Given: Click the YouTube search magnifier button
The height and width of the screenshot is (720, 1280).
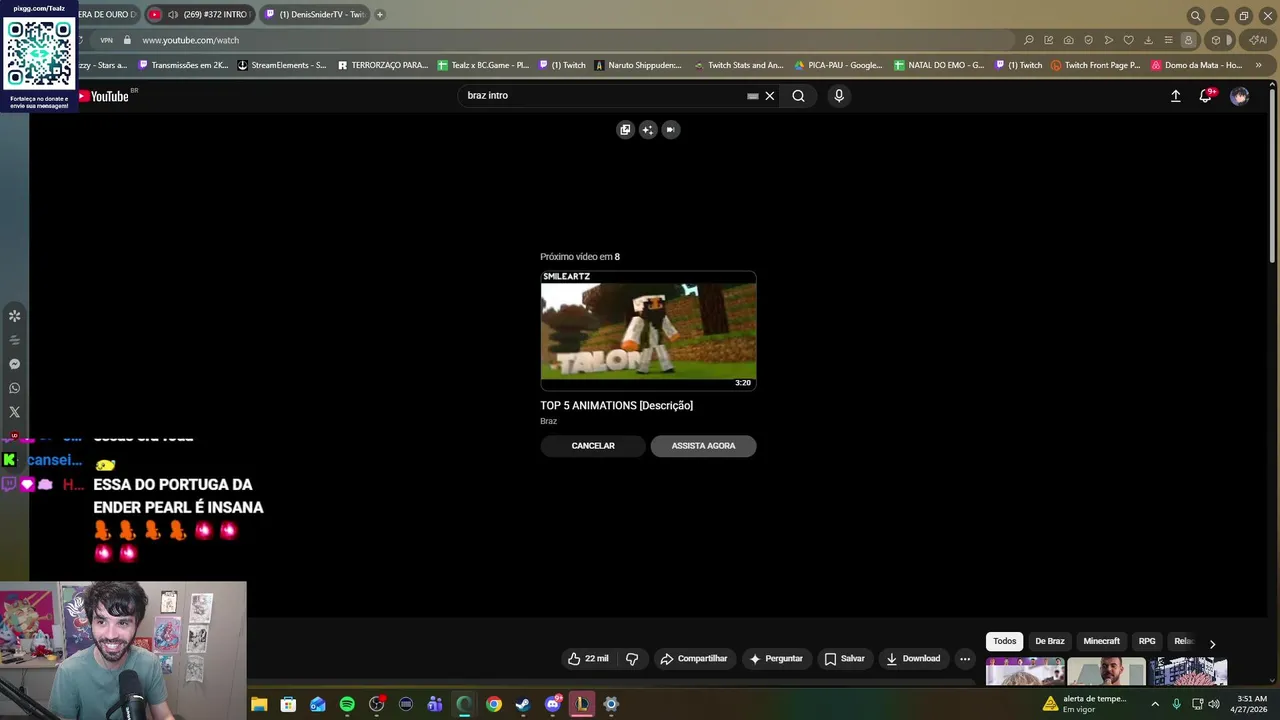Looking at the screenshot, I should pyautogui.click(x=798, y=96).
